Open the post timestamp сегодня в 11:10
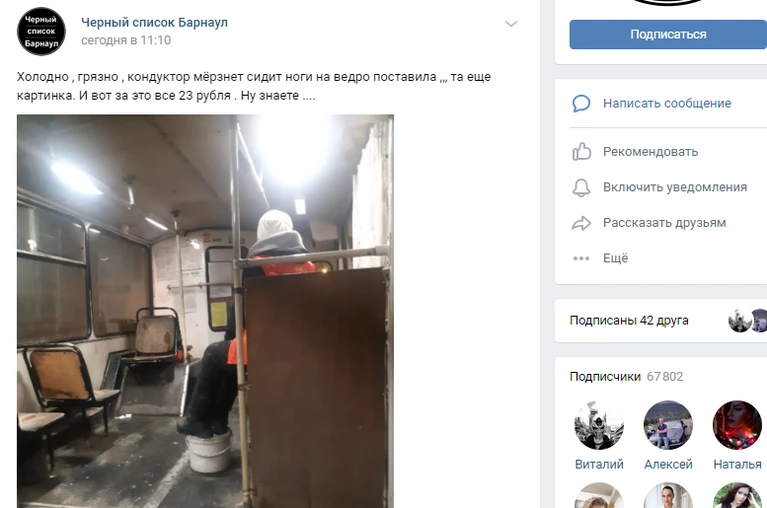Viewport: 767px width, 508px height. pos(126,40)
